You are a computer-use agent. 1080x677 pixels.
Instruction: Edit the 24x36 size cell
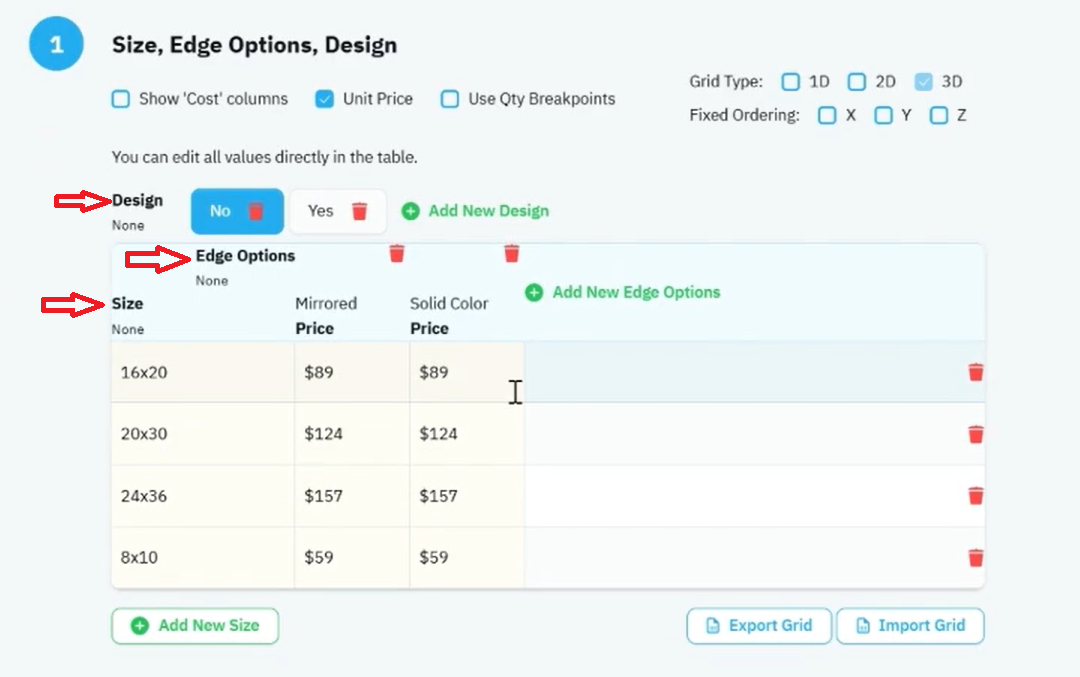tap(202, 495)
